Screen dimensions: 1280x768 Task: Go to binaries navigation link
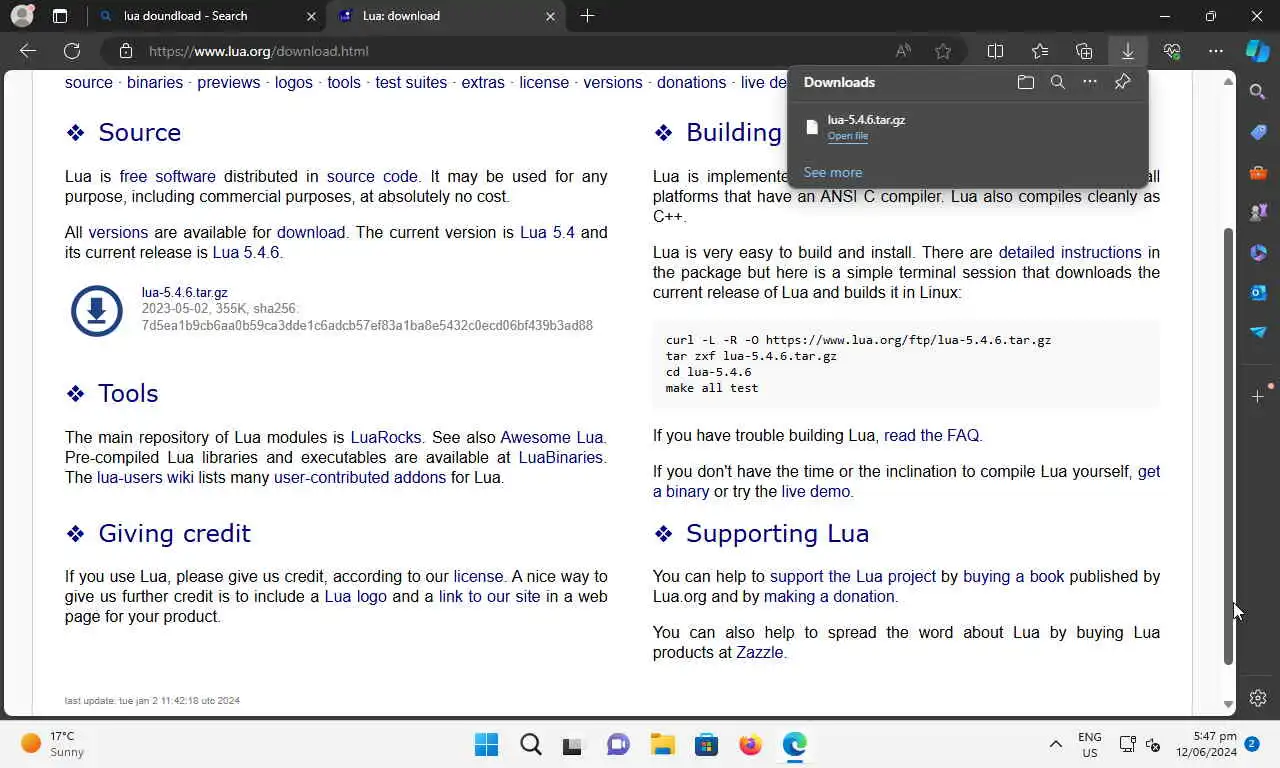tap(155, 82)
